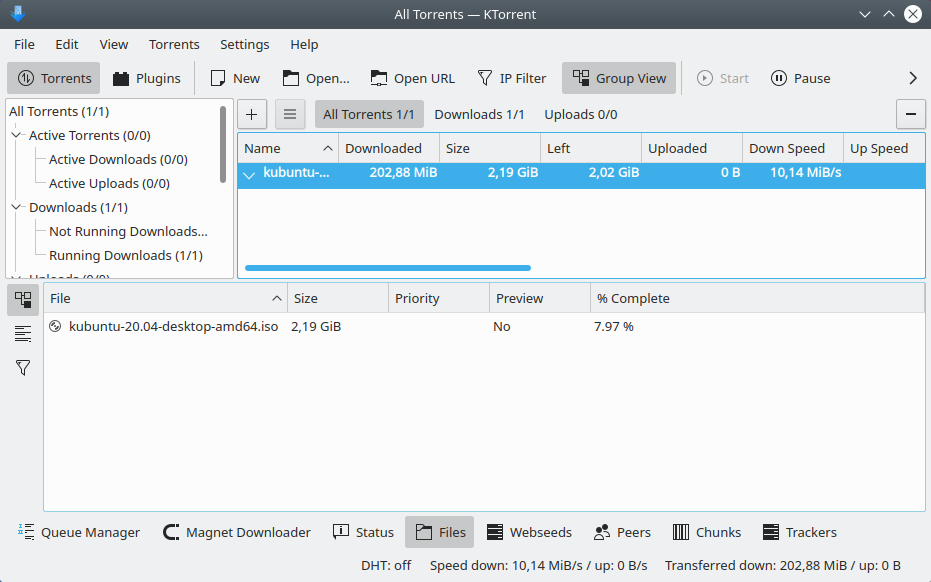Sort files by % Complete column

coord(758,298)
